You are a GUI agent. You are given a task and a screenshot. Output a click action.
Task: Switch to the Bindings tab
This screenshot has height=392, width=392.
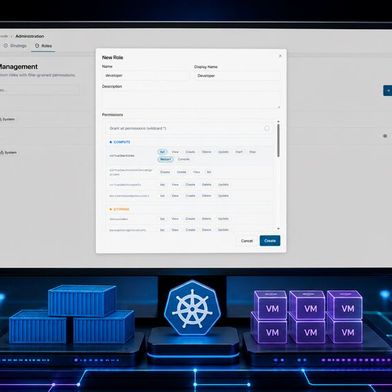coord(15,46)
